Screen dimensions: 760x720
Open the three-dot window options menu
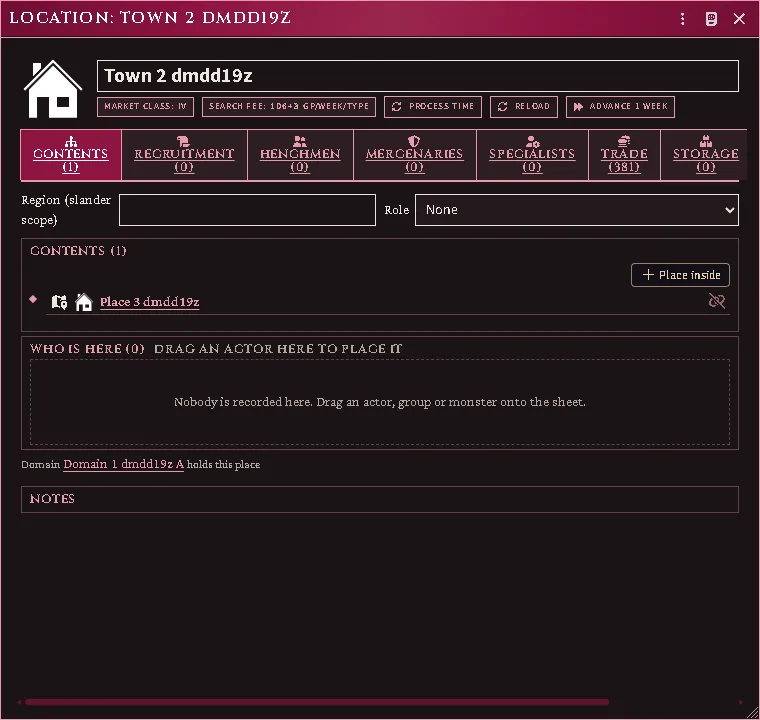click(x=682, y=19)
